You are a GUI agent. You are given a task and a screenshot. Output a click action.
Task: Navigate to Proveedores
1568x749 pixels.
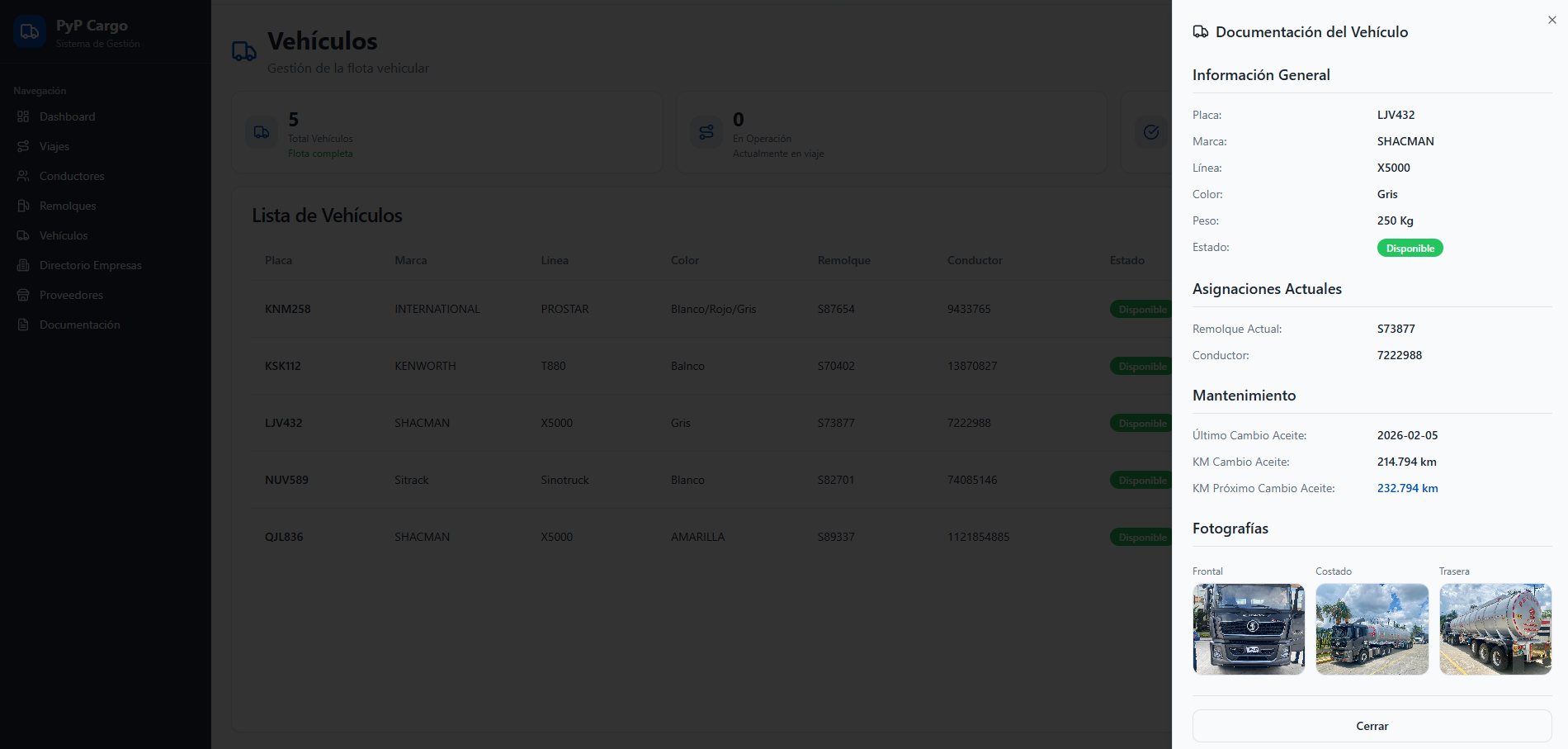point(106,295)
